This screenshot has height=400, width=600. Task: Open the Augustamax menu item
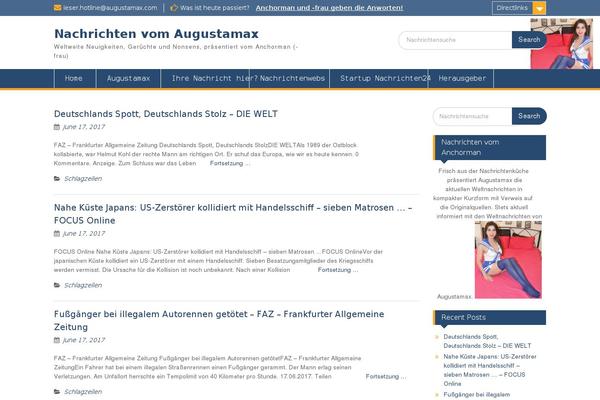tap(129, 78)
